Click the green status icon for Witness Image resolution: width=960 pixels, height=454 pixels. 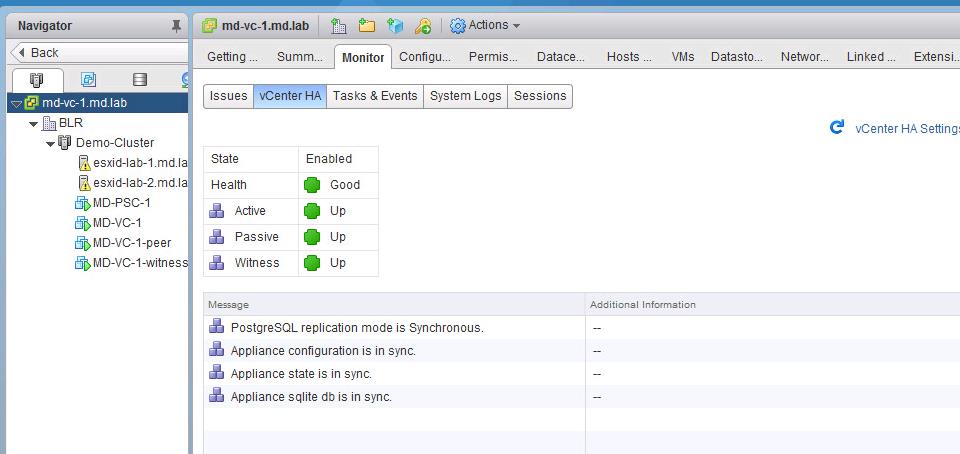point(312,263)
